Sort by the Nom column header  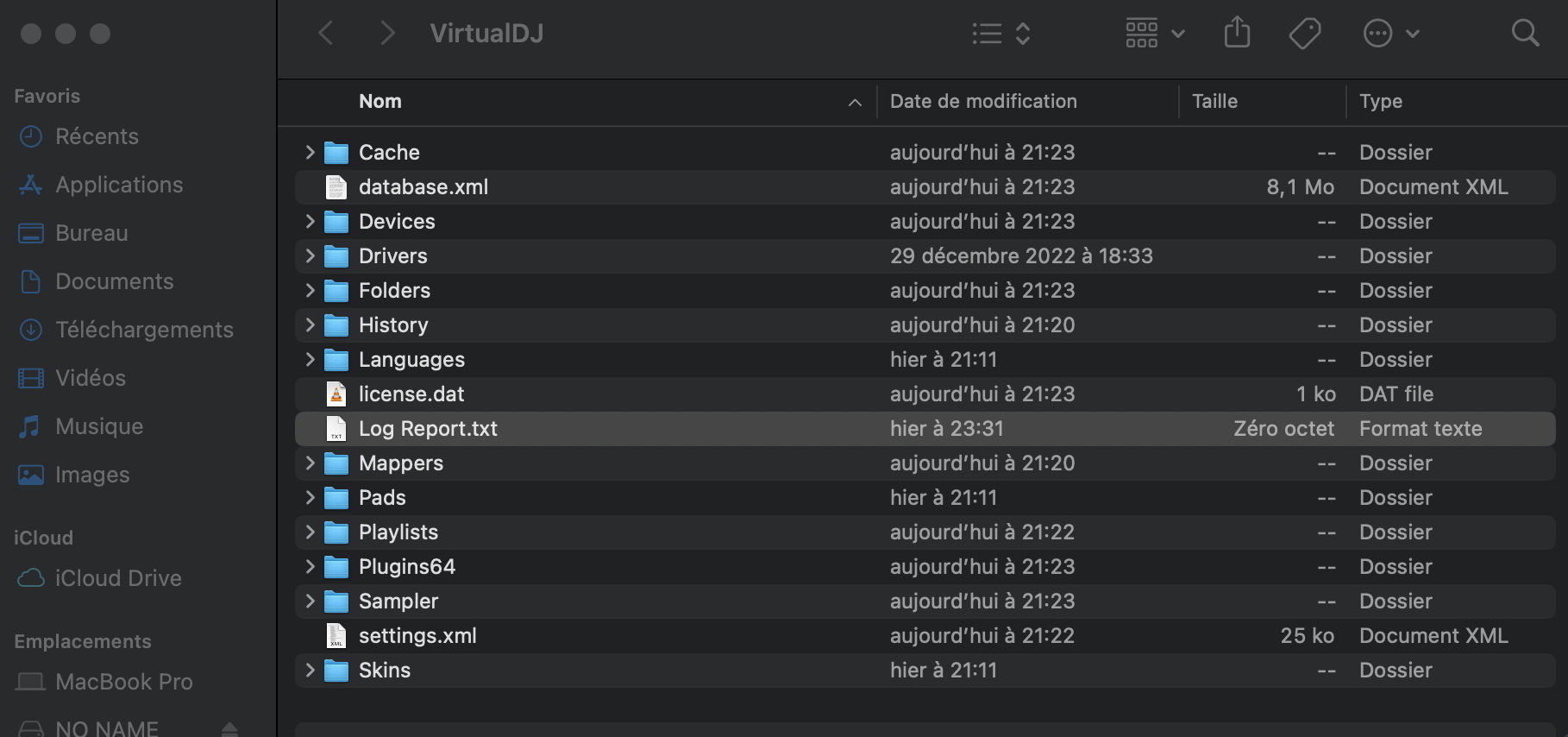point(380,101)
